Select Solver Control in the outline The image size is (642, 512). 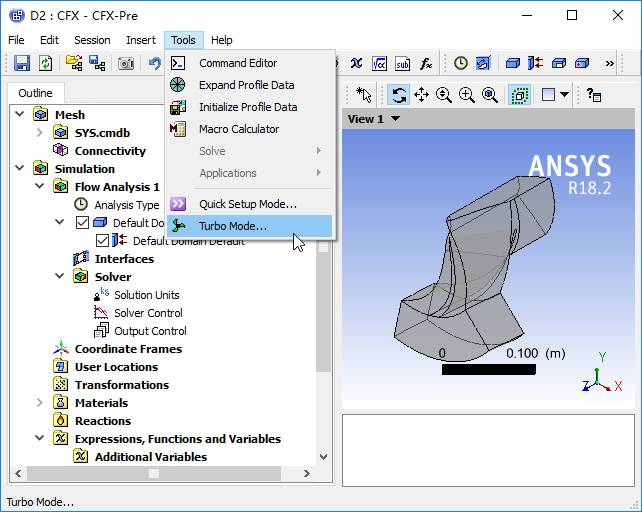click(148, 313)
